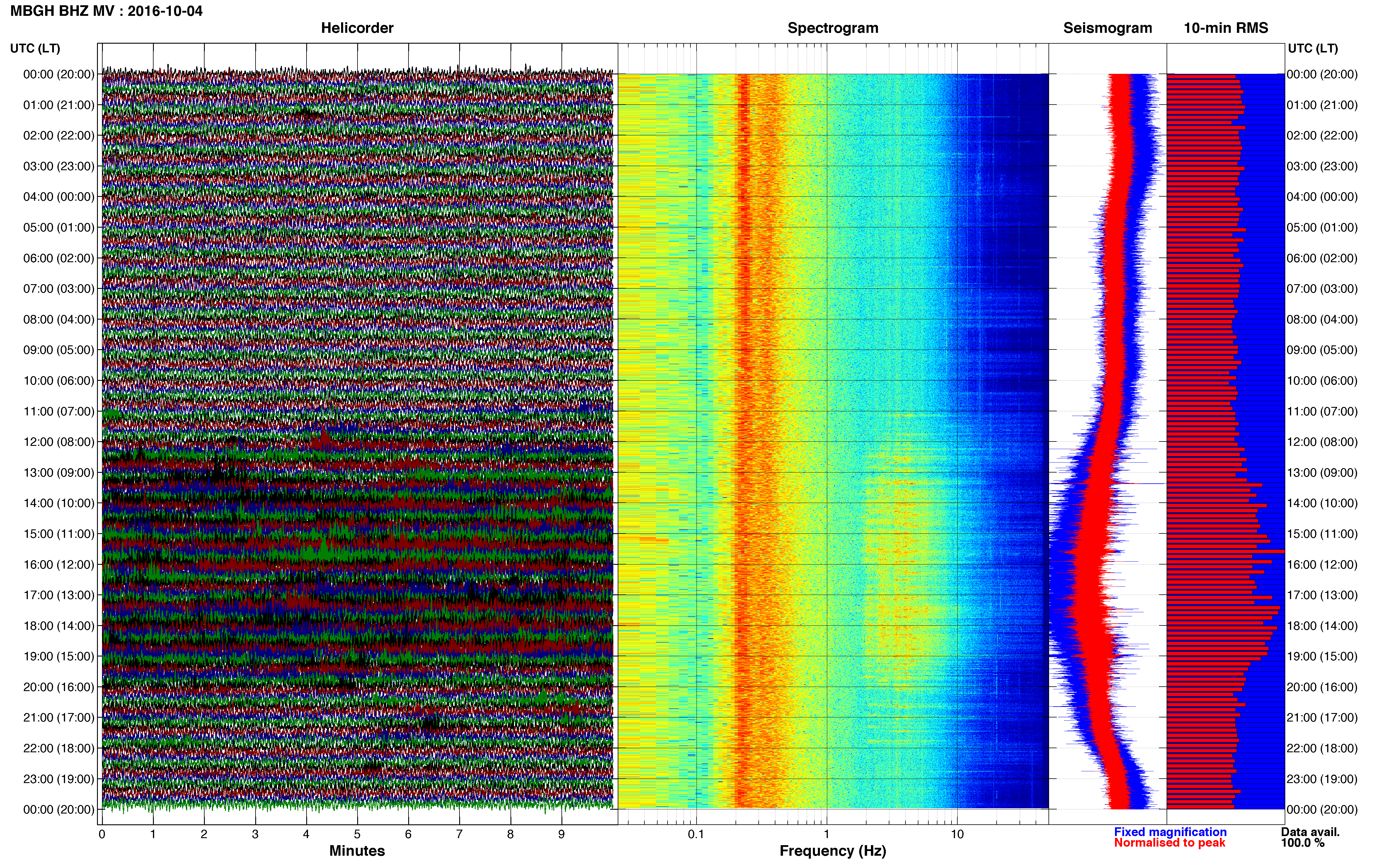Click Helicorder time label 05:00 (01:00)

click(59, 227)
